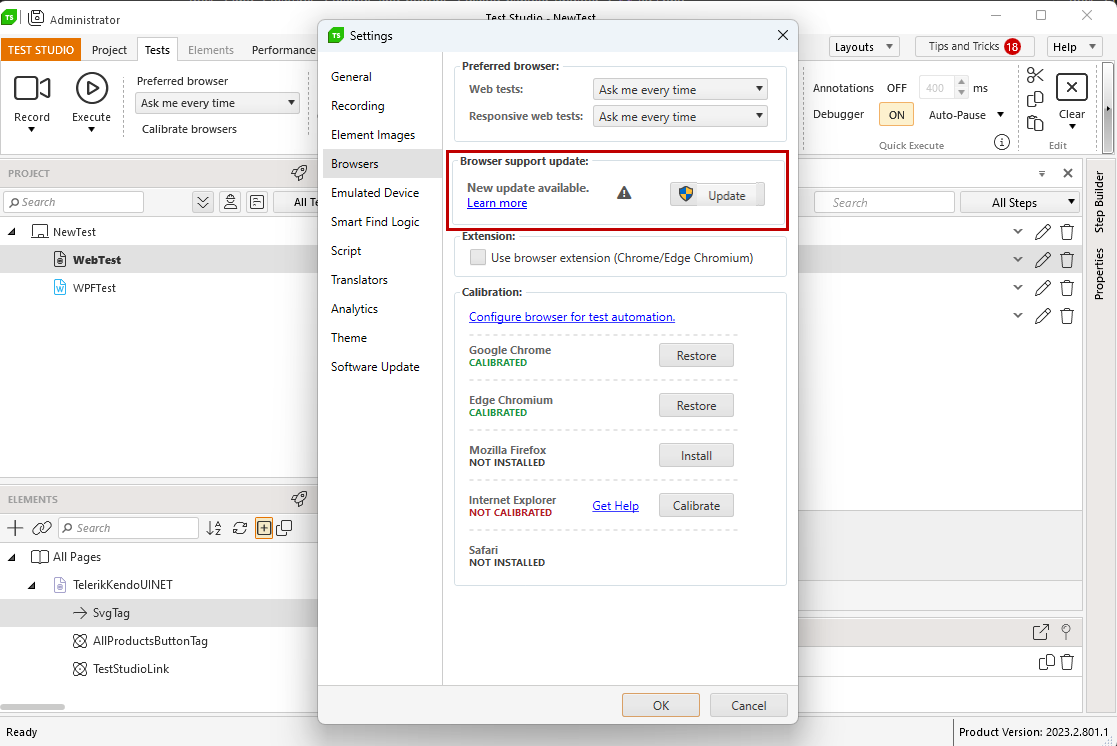Click the list view icon in Project toolbar

pos(257,202)
